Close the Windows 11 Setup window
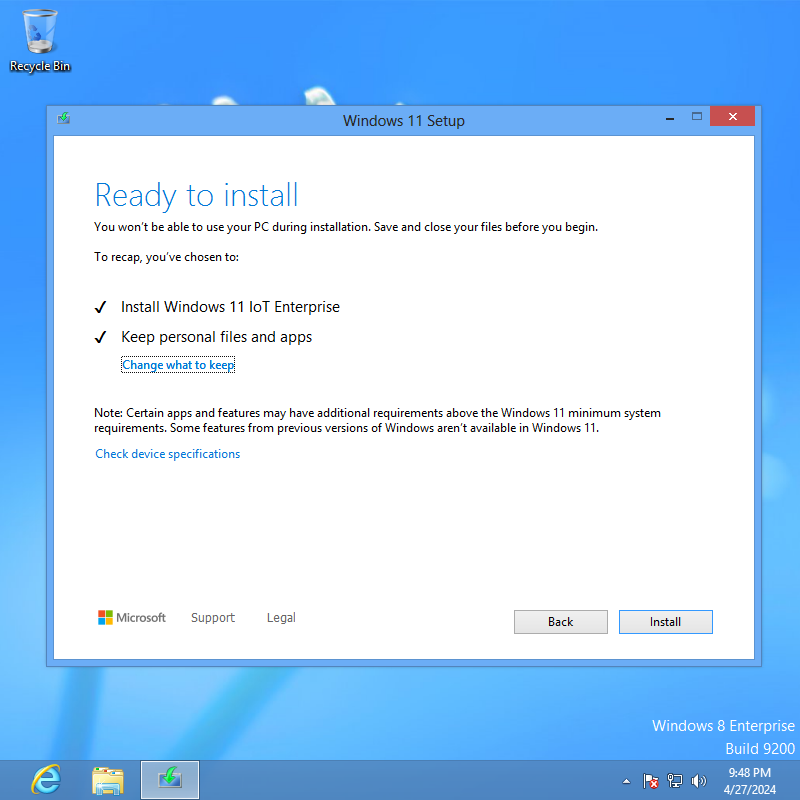This screenshot has width=800, height=800. tap(733, 118)
